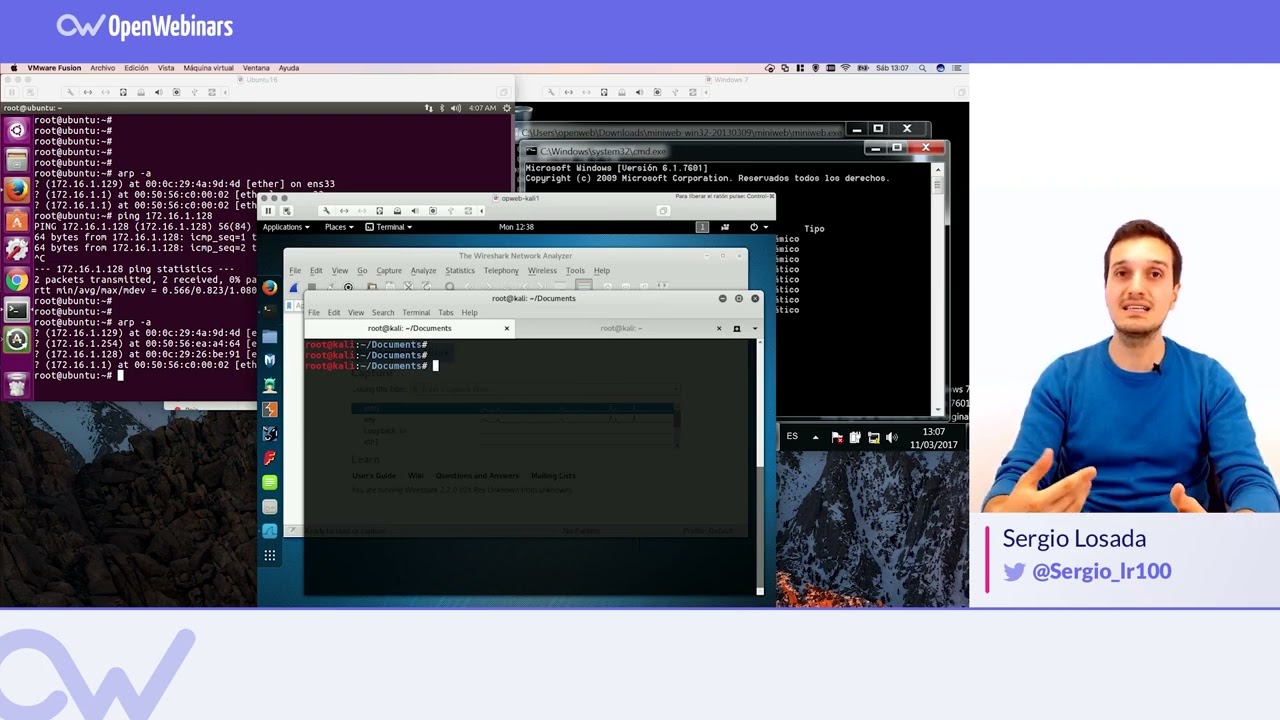Click the Wi-Fi icon in macOS menu bar
The height and width of the screenshot is (720, 1280).
coord(845,68)
